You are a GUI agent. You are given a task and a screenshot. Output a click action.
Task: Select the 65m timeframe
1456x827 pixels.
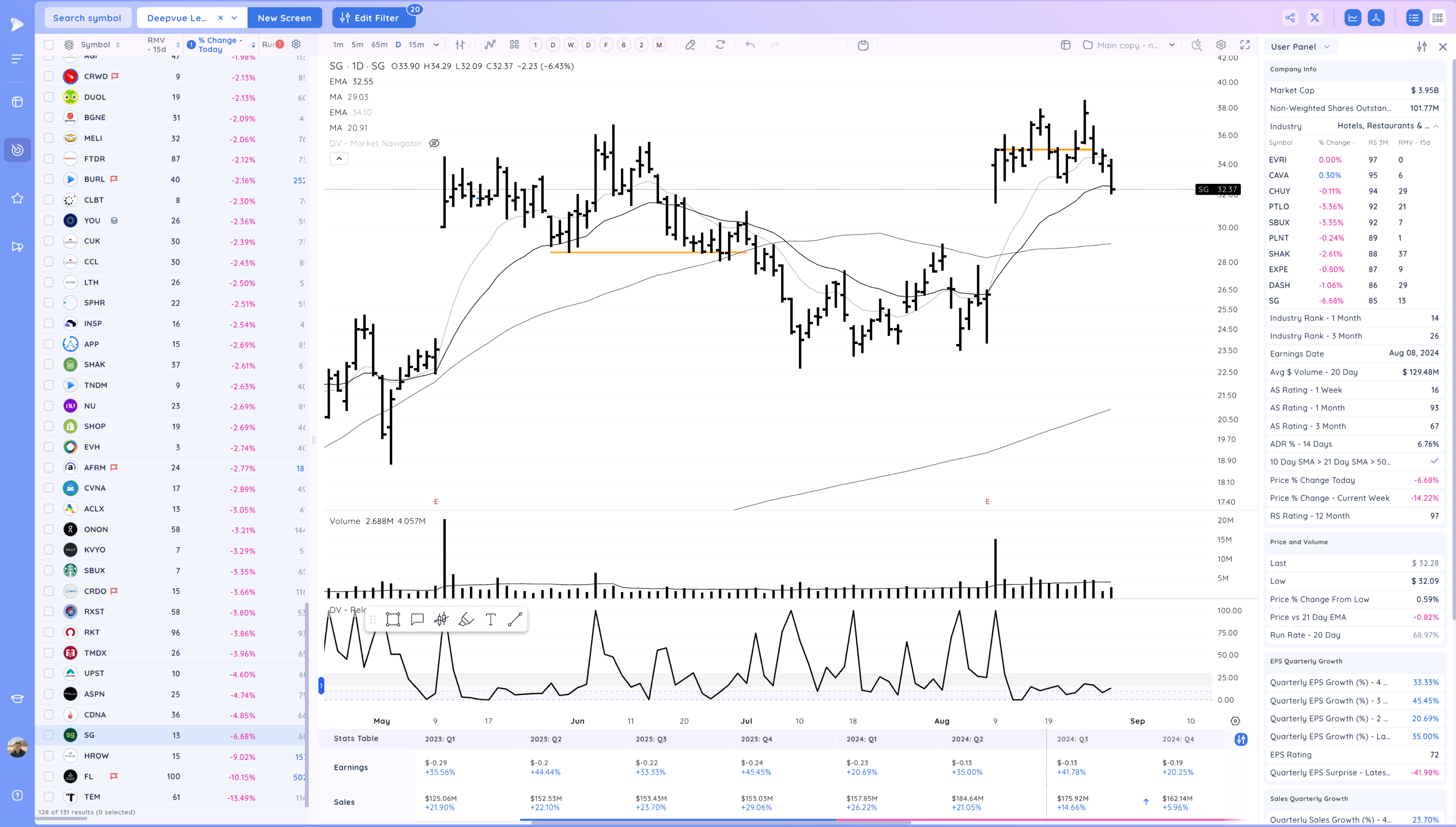pos(379,45)
